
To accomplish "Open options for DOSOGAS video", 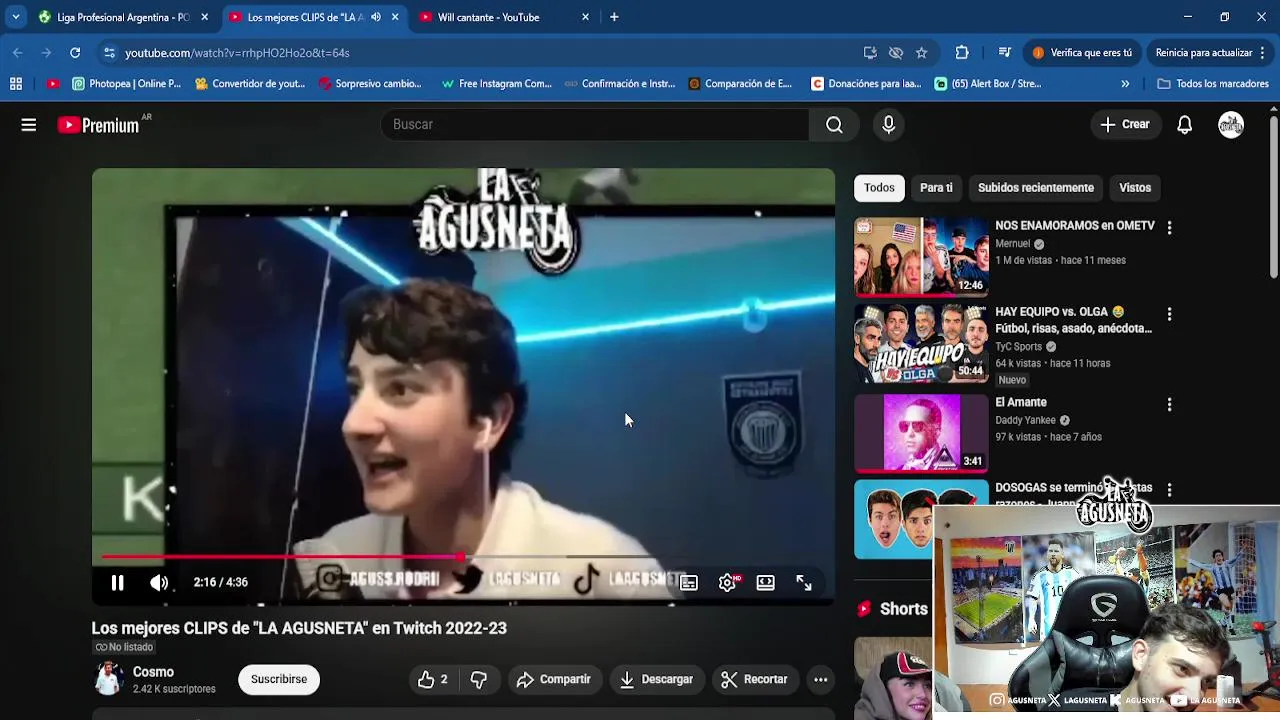I will pos(1169,490).
